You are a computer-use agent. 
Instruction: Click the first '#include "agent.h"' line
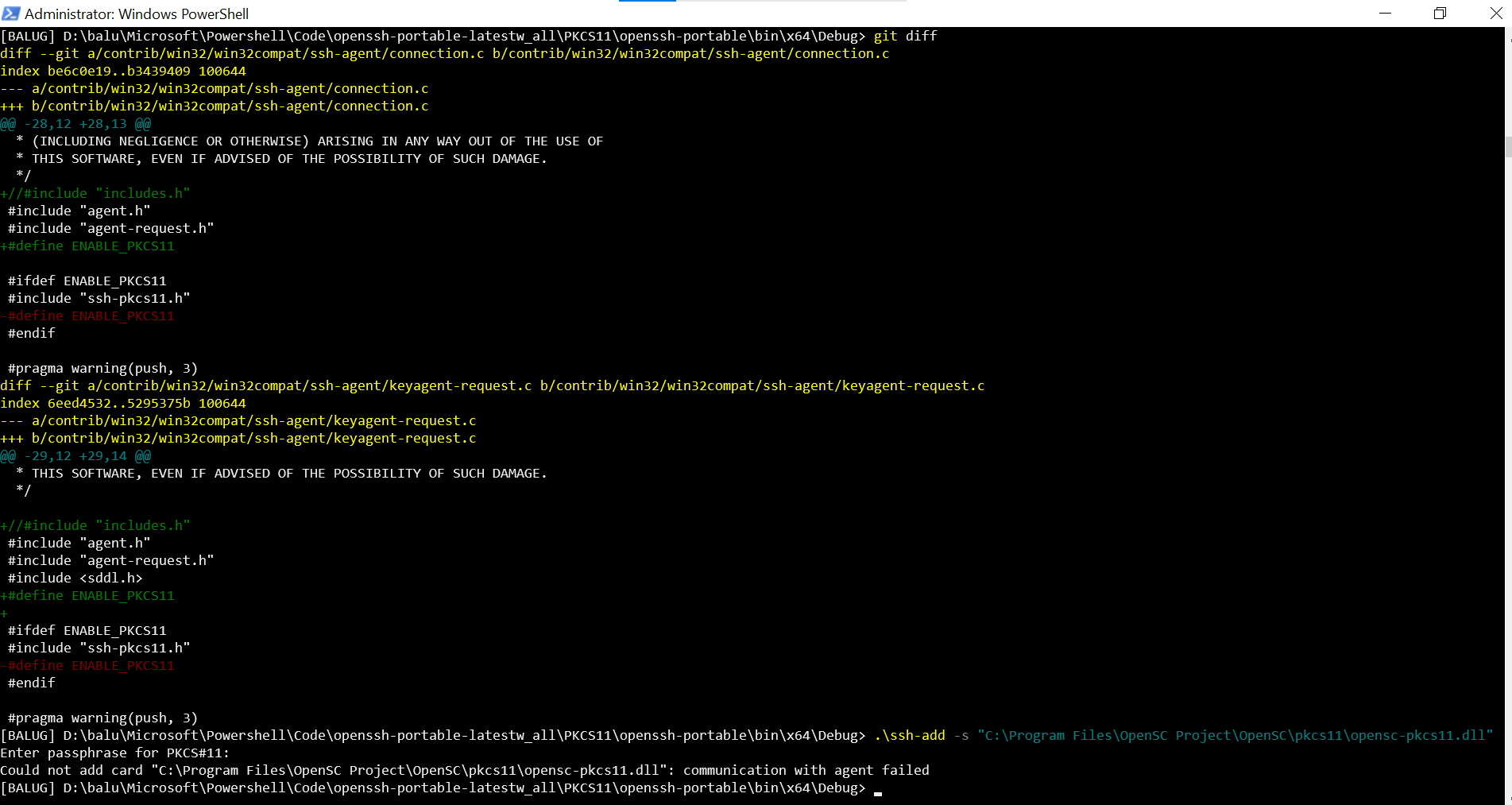79,211
